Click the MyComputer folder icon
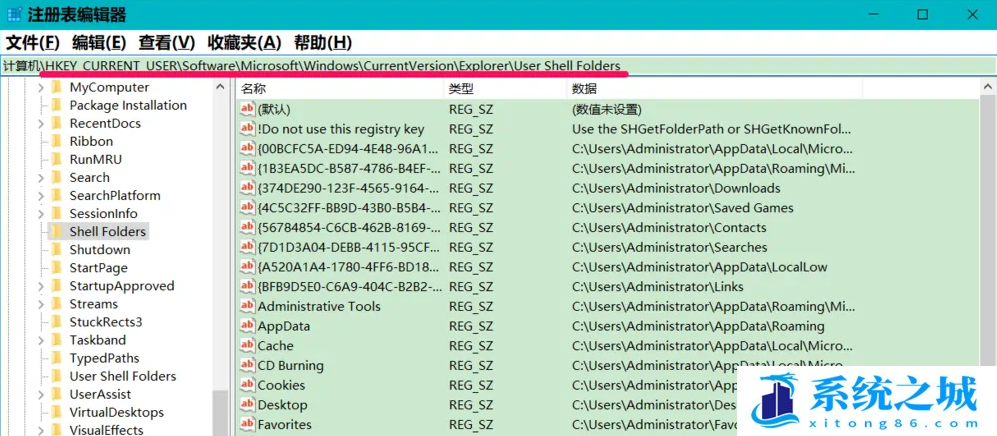This screenshot has height=436, width=997. [56, 87]
